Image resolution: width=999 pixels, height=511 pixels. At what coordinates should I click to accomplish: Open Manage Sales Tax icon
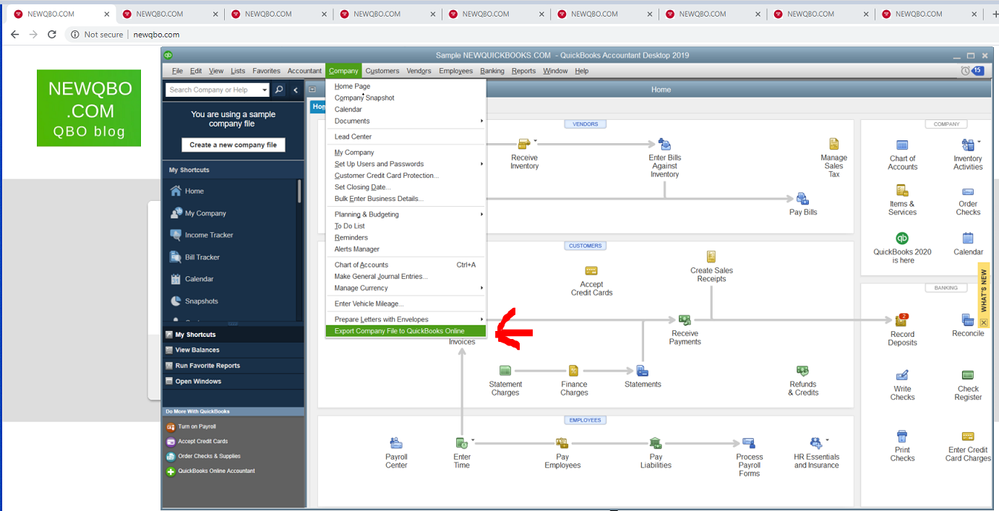pyautogui.click(x=834, y=145)
